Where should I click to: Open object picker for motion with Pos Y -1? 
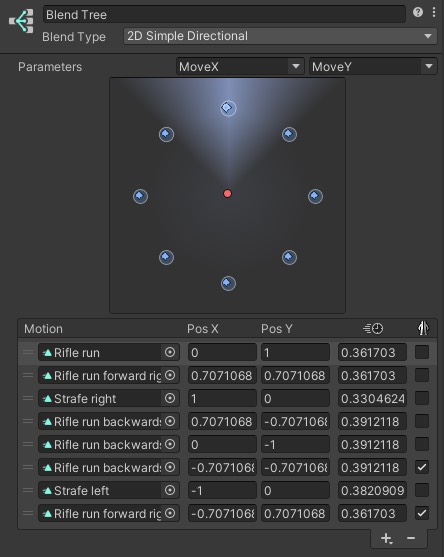point(170,444)
